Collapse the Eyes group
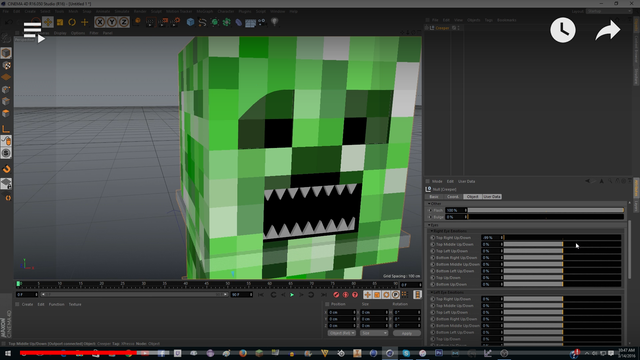The width and height of the screenshot is (640, 360). 429,225
